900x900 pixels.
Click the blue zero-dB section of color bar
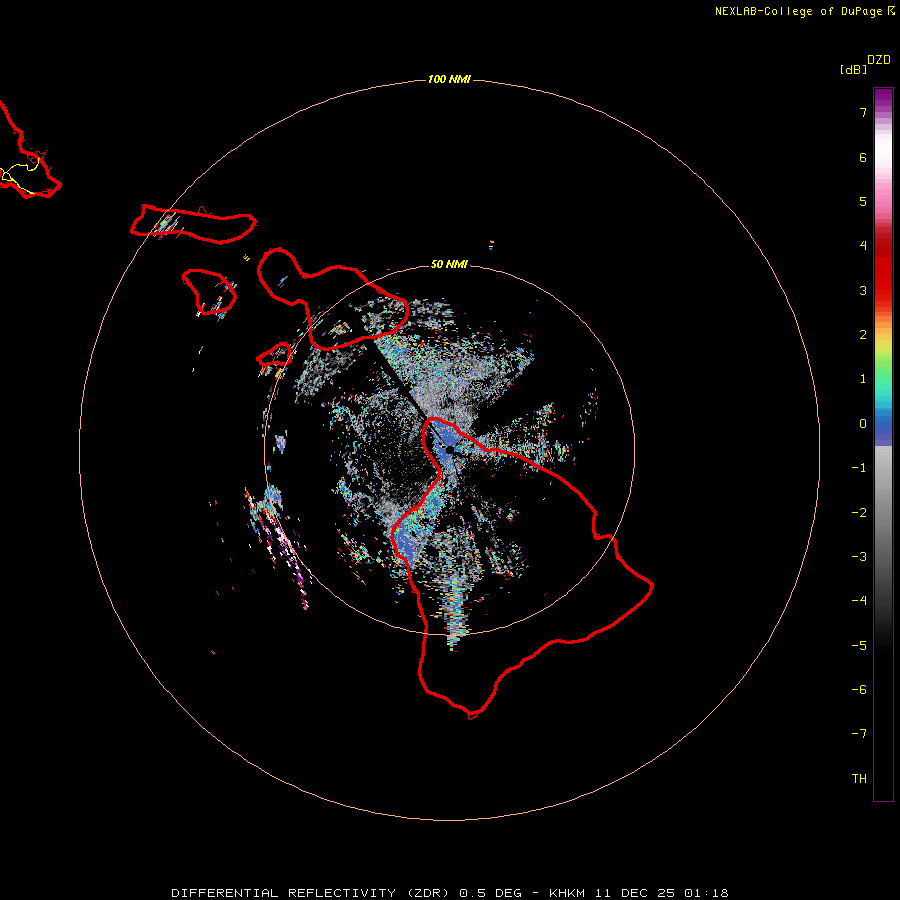[x=883, y=428]
